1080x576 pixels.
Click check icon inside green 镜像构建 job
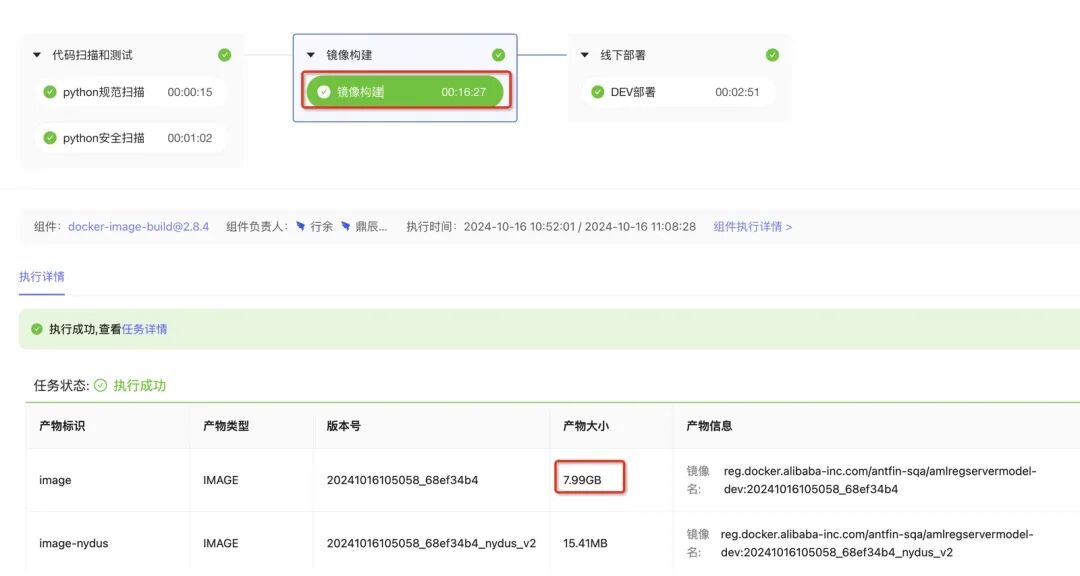coord(324,92)
